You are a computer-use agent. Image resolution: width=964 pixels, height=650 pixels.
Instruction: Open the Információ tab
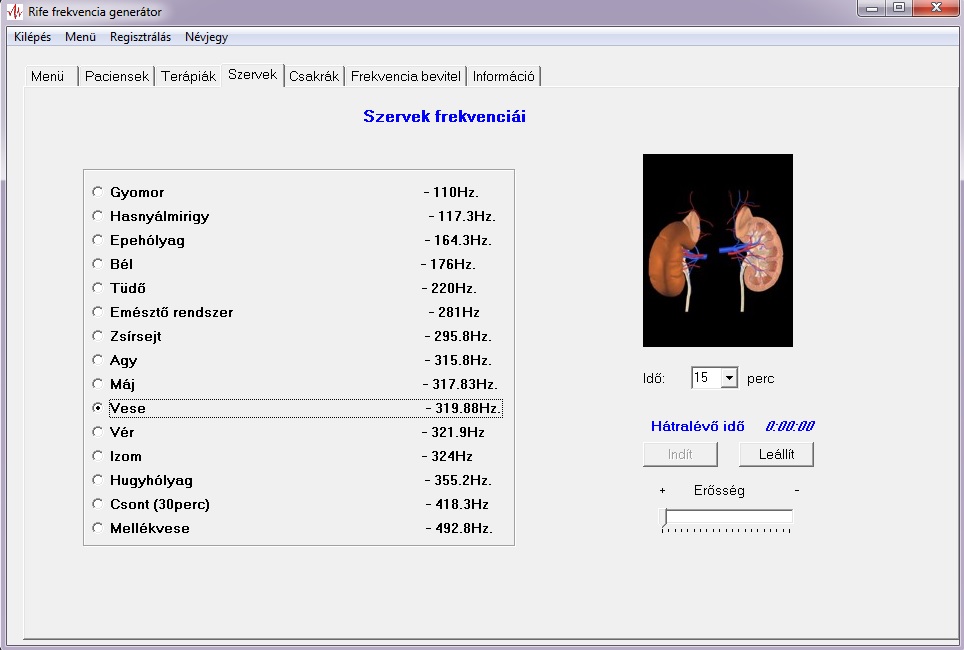[x=504, y=76]
